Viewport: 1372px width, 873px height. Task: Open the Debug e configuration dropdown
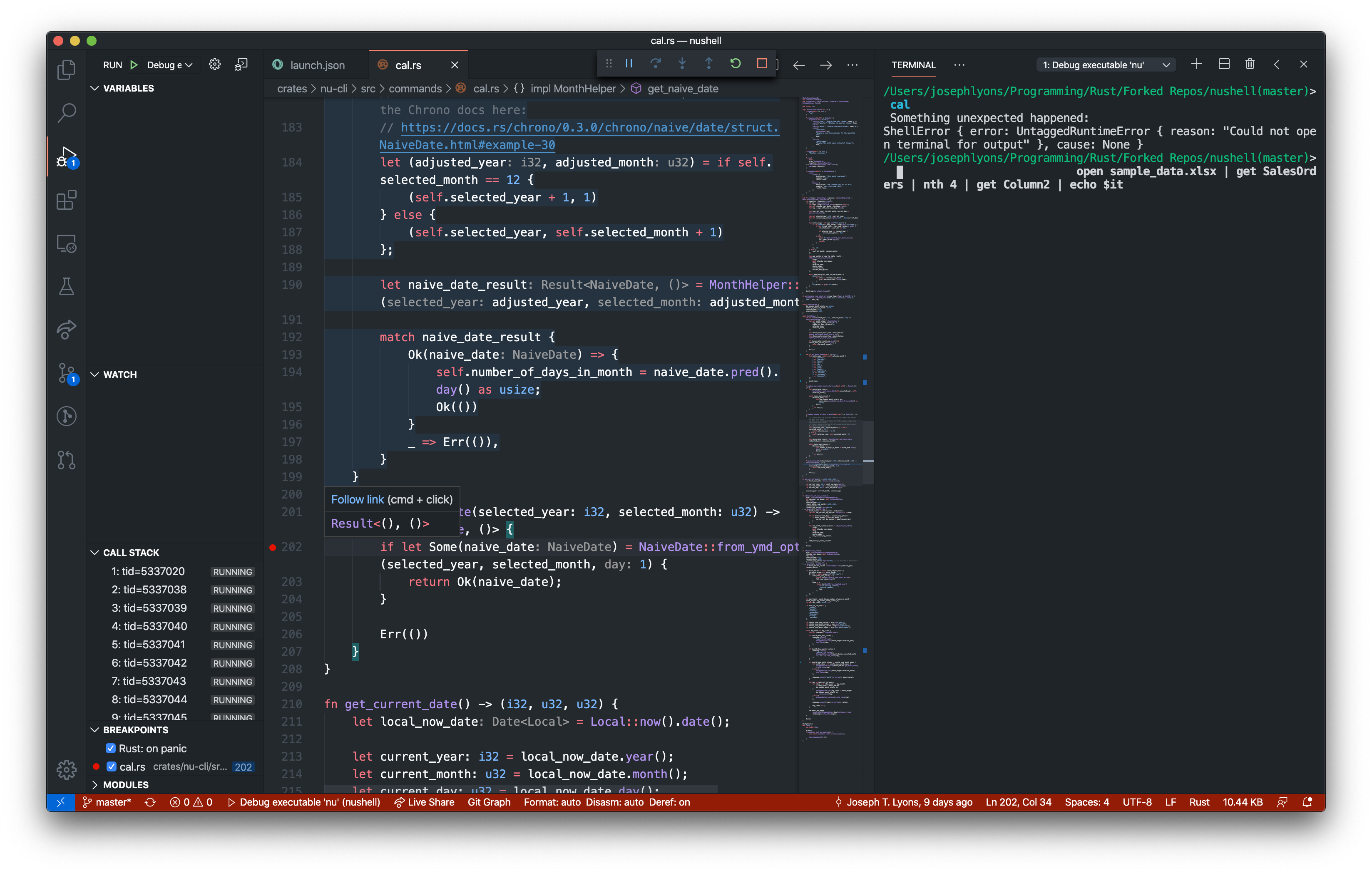tap(167, 64)
